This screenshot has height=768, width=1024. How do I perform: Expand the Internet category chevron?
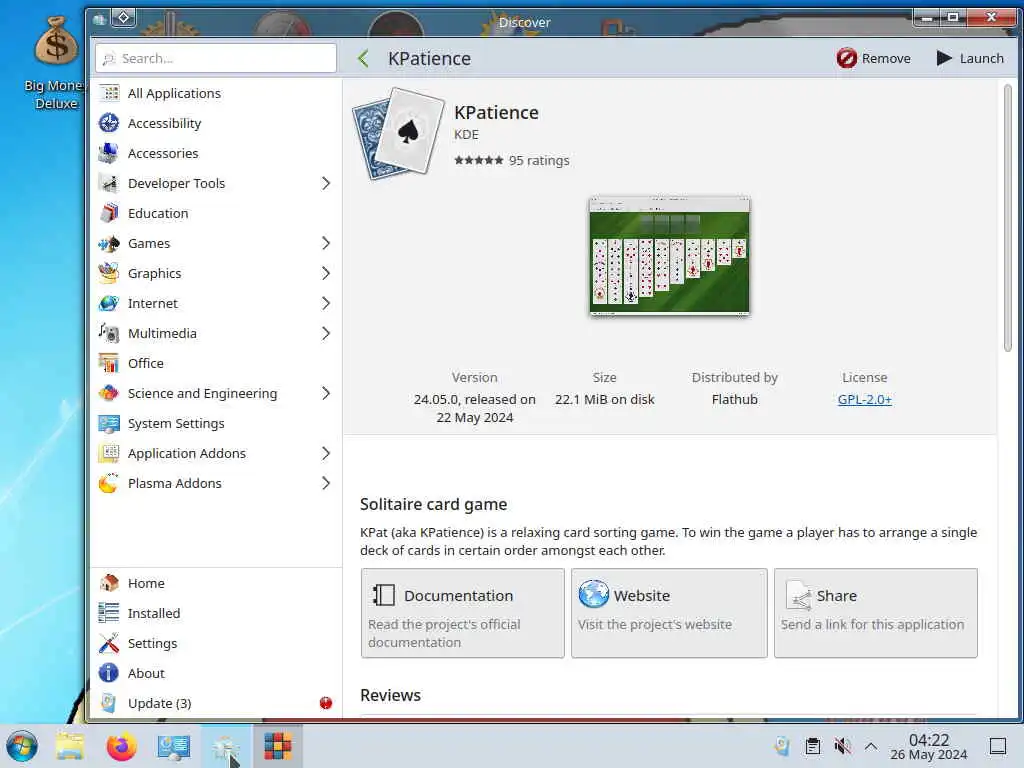[x=326, y=304]
